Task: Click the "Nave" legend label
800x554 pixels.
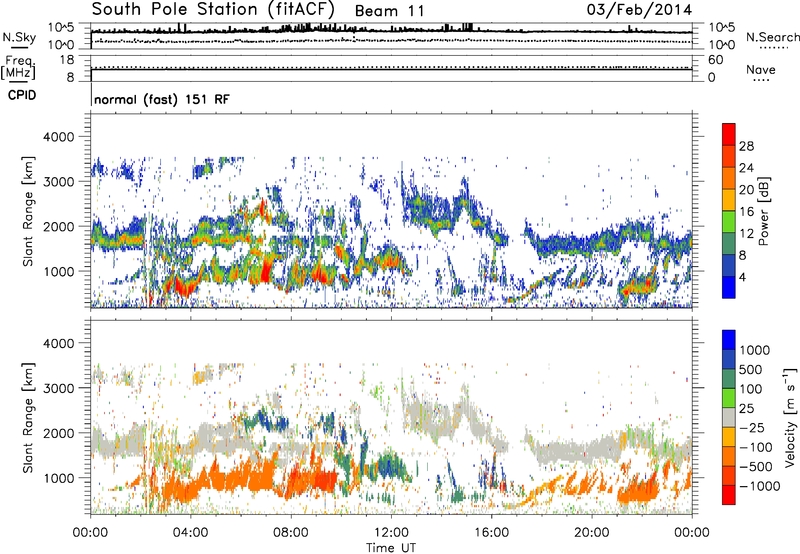Action: (x=761, y=69)
